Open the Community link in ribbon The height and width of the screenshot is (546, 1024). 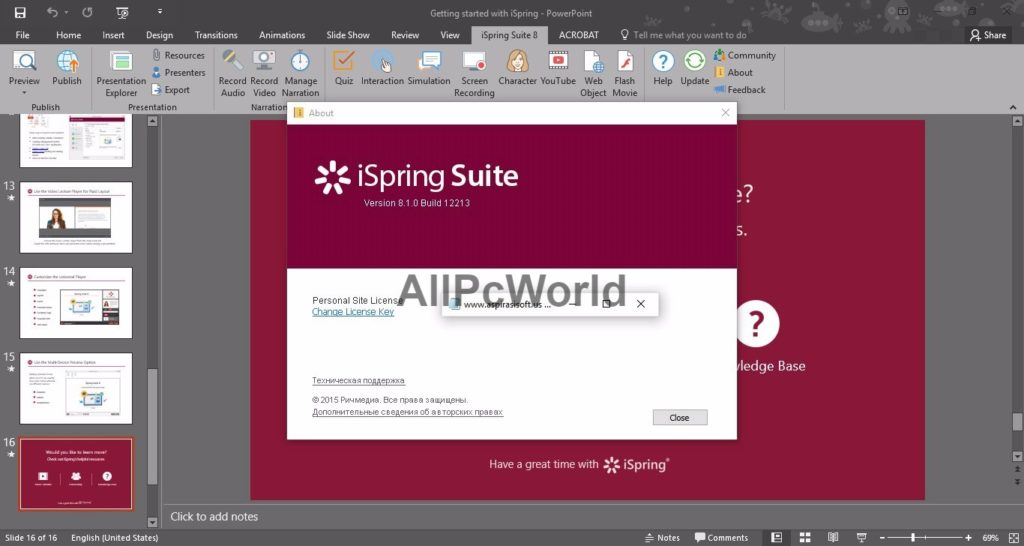pos(744,56)
